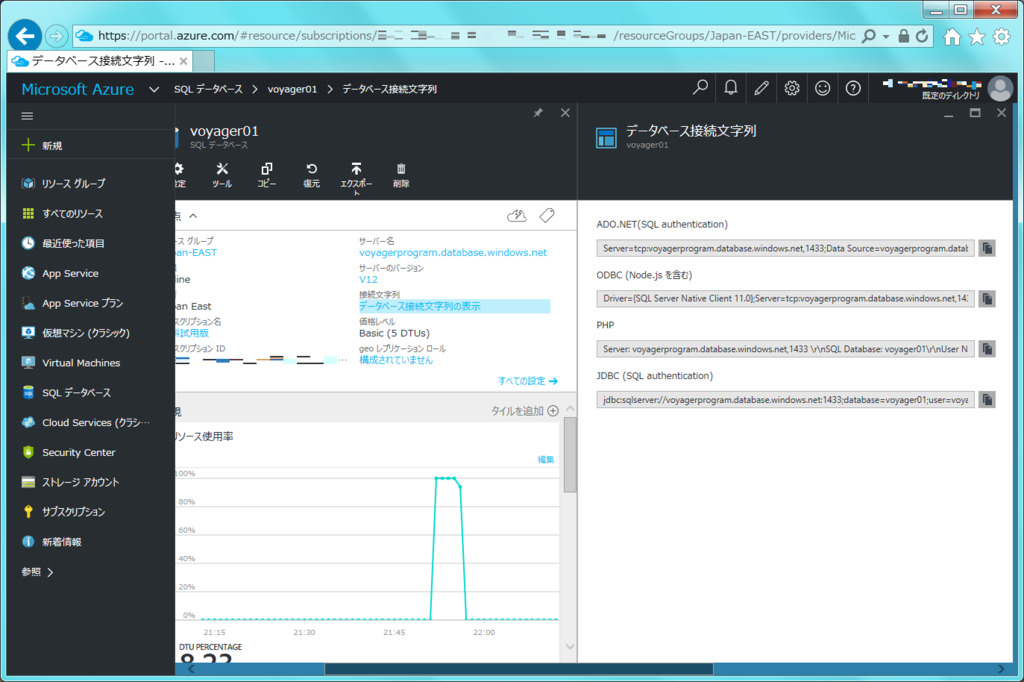Open Virtual Machines in sidebar
Viewport: 1024px width, 682px height.
[x=88, y=363]
